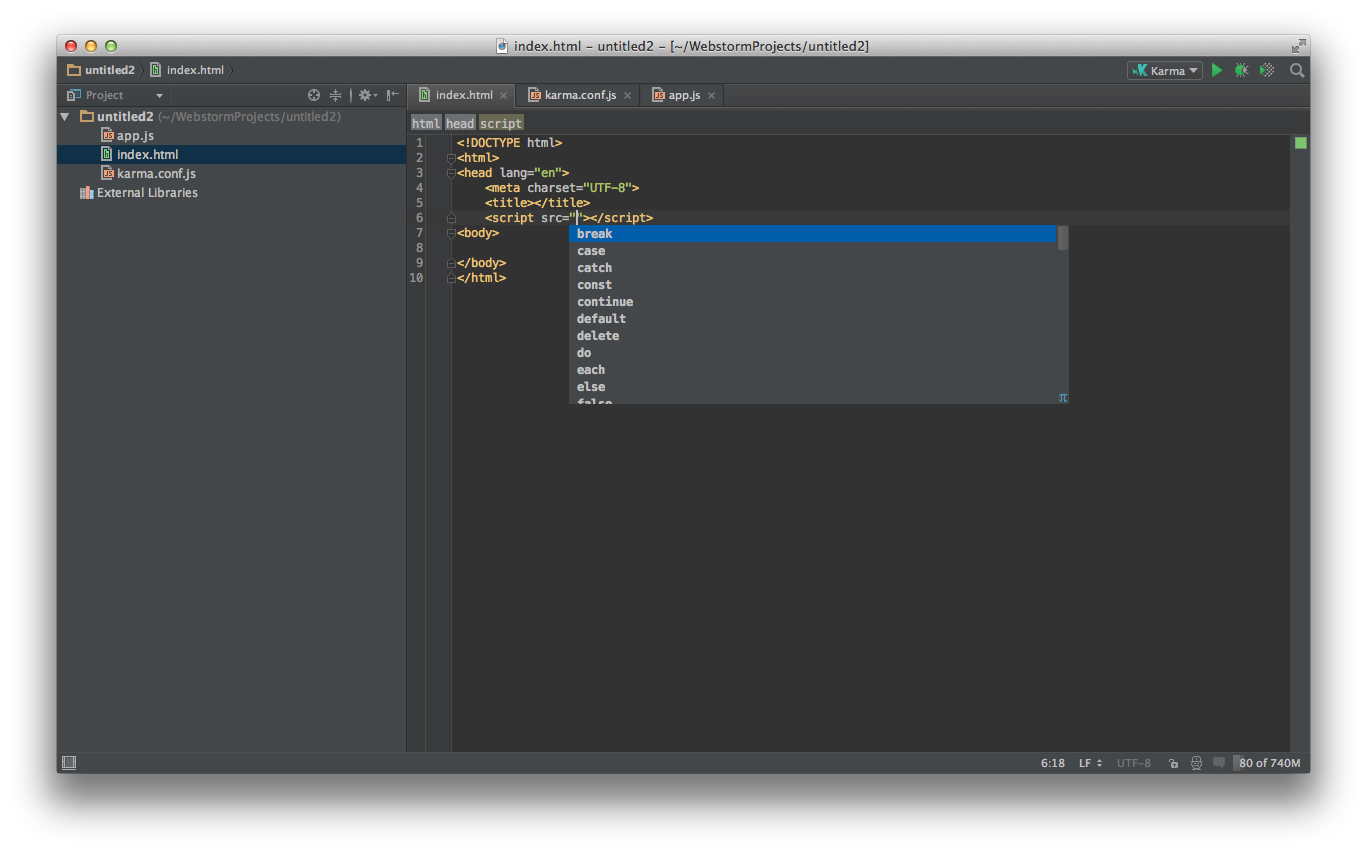Switch to karma.conf.js editor tab

tap(579, 95)
